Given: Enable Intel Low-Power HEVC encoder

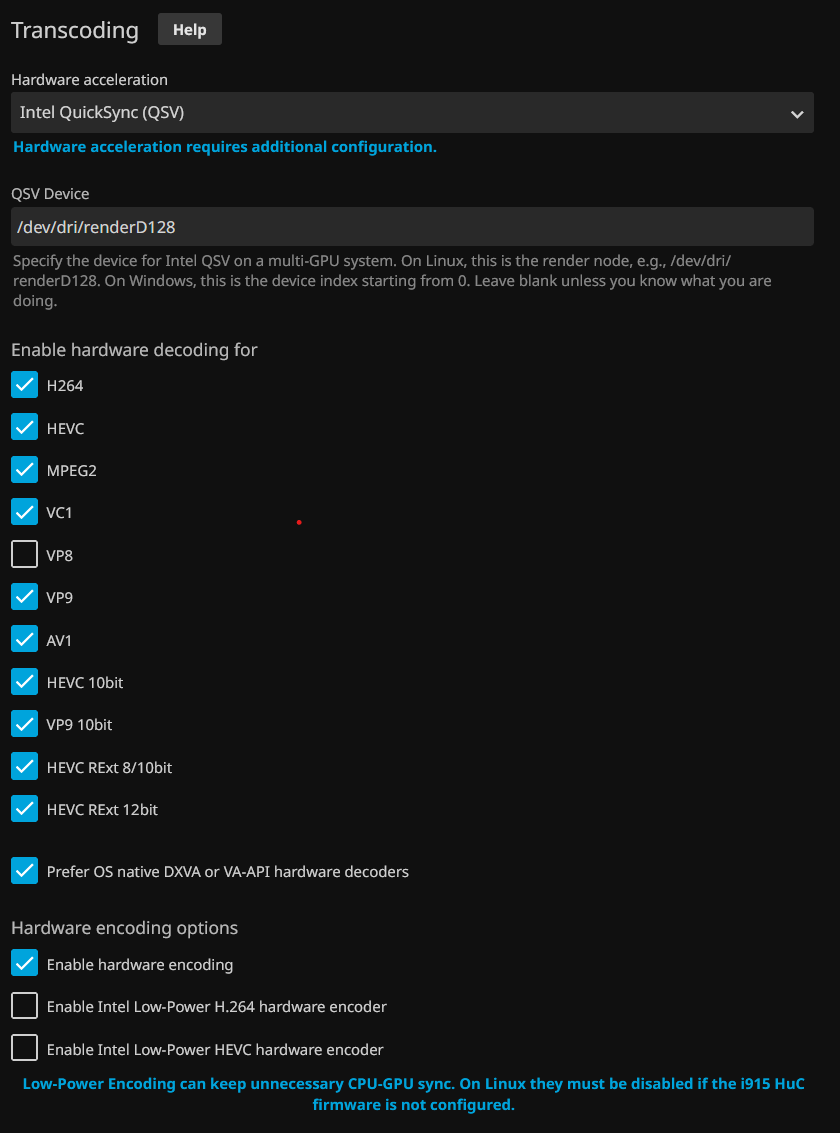Looking at the screenshot, I should (x=24, y=1049).
